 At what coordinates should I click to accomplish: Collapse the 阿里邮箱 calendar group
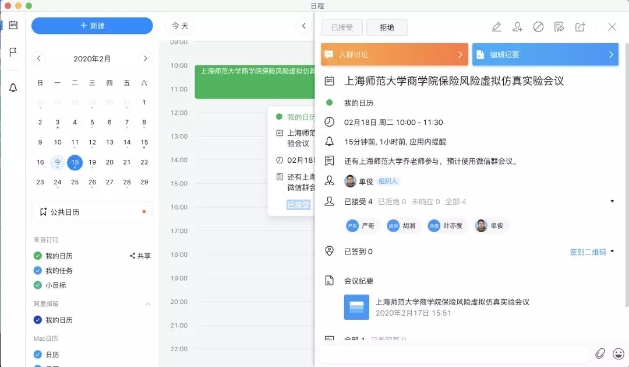point(147,304)
